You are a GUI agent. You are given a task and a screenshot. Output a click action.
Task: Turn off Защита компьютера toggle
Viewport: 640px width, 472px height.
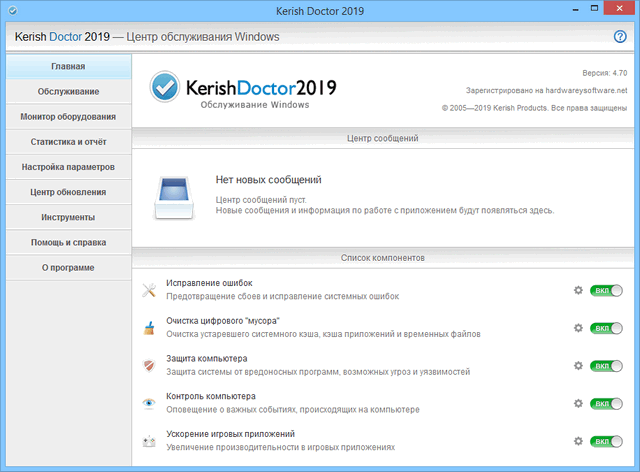[606, 366]
